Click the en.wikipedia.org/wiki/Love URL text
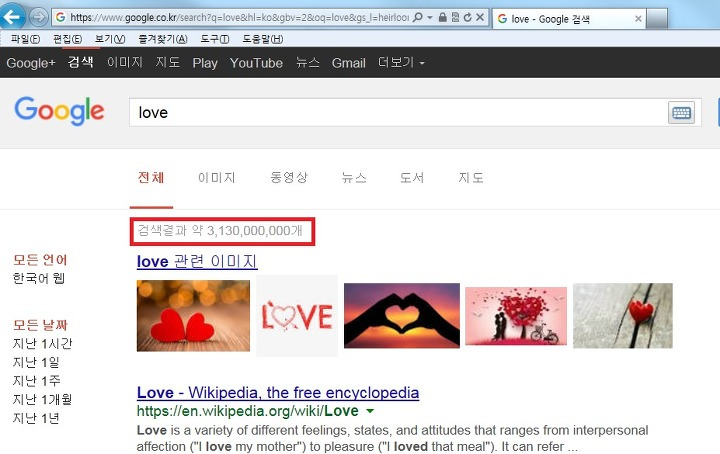 pyautogui.click(x=248, y=411)
